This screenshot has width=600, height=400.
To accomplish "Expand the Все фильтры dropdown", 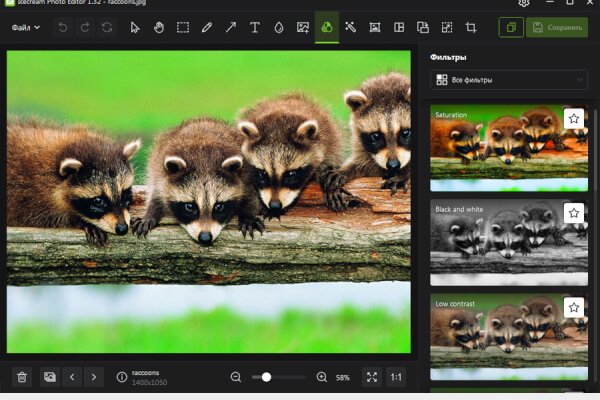I will click(509, 80).
